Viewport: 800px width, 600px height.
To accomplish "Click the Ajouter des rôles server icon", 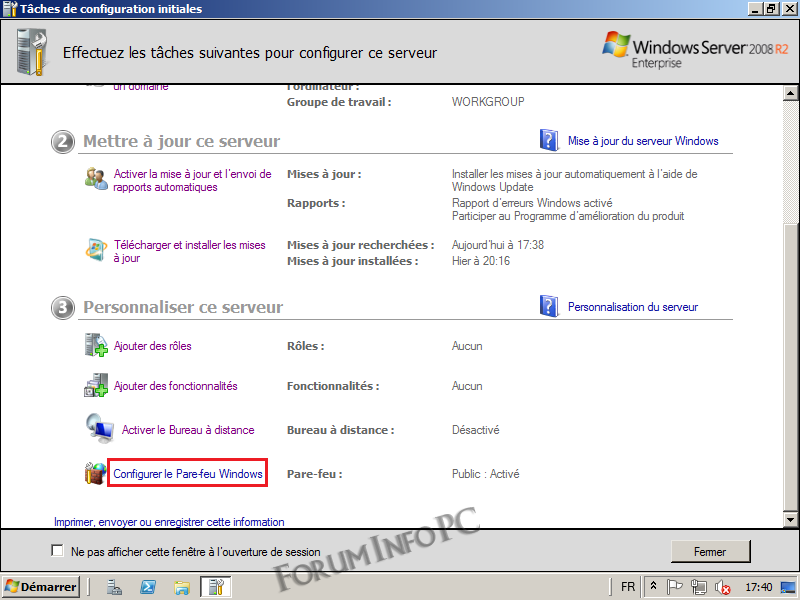I will pos(96,345).
